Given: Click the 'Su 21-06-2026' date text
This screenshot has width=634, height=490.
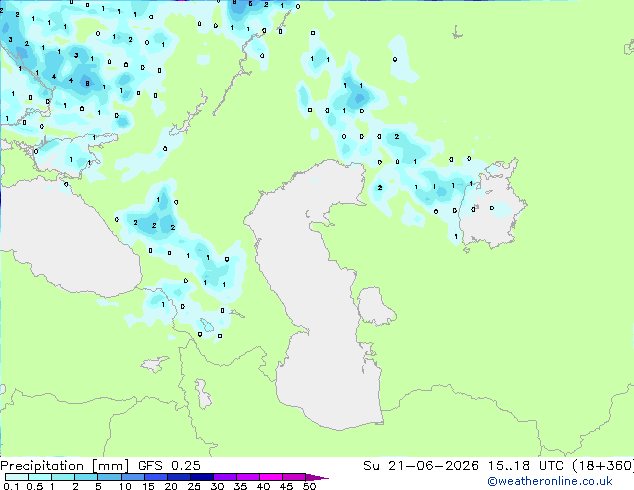Looking at the screenshot, I should click(x=421, y=466).
